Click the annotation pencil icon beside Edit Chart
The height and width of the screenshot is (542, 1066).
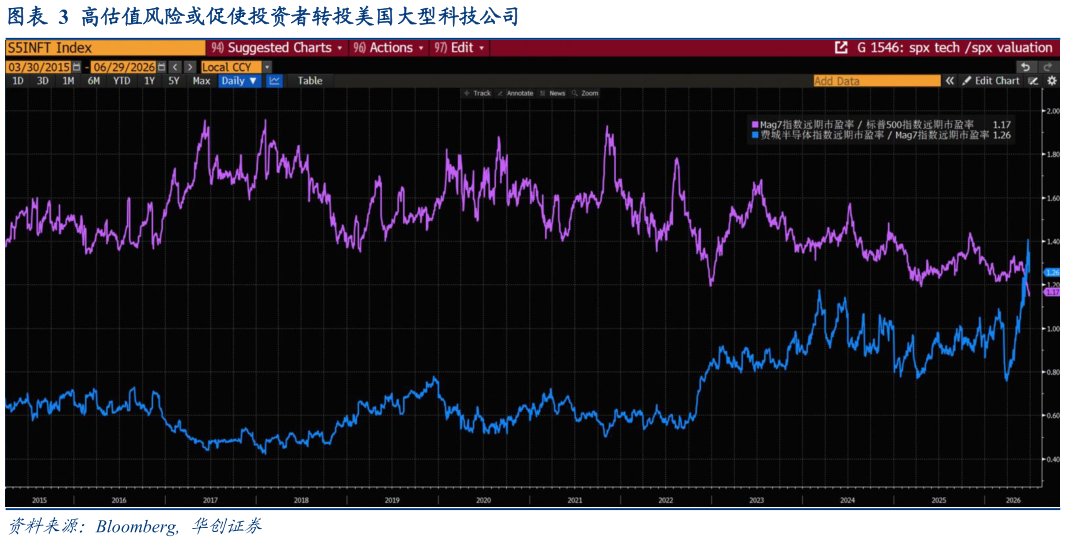(x=1033, y=81)
